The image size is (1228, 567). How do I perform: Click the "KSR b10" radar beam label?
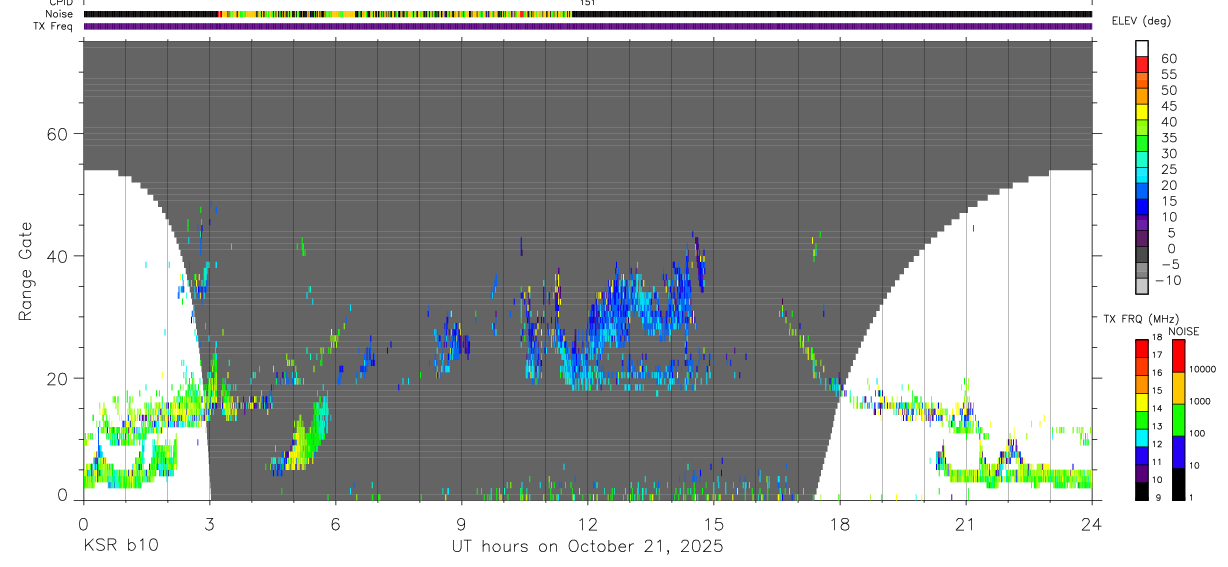(119, 547)
